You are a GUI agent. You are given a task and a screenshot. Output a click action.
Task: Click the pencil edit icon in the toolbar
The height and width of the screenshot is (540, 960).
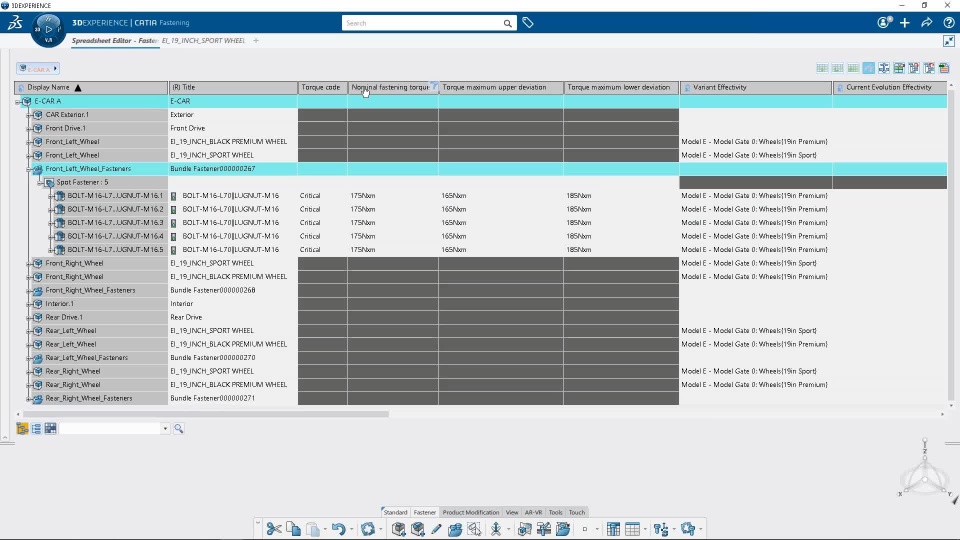click(x=436, y=529)
